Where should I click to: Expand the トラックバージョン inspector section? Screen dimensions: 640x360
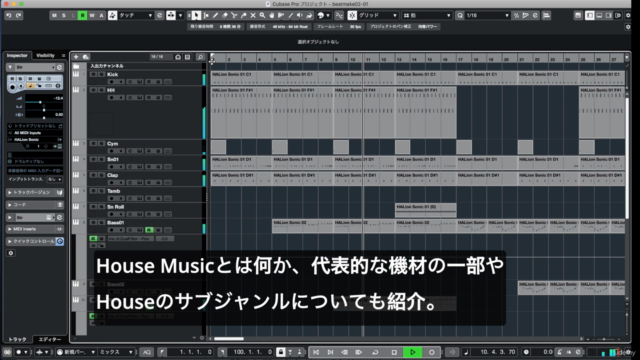pos(35,192)
